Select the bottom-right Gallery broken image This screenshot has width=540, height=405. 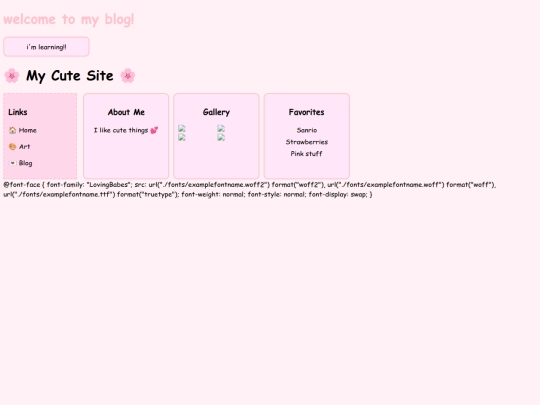coord(221,137)
